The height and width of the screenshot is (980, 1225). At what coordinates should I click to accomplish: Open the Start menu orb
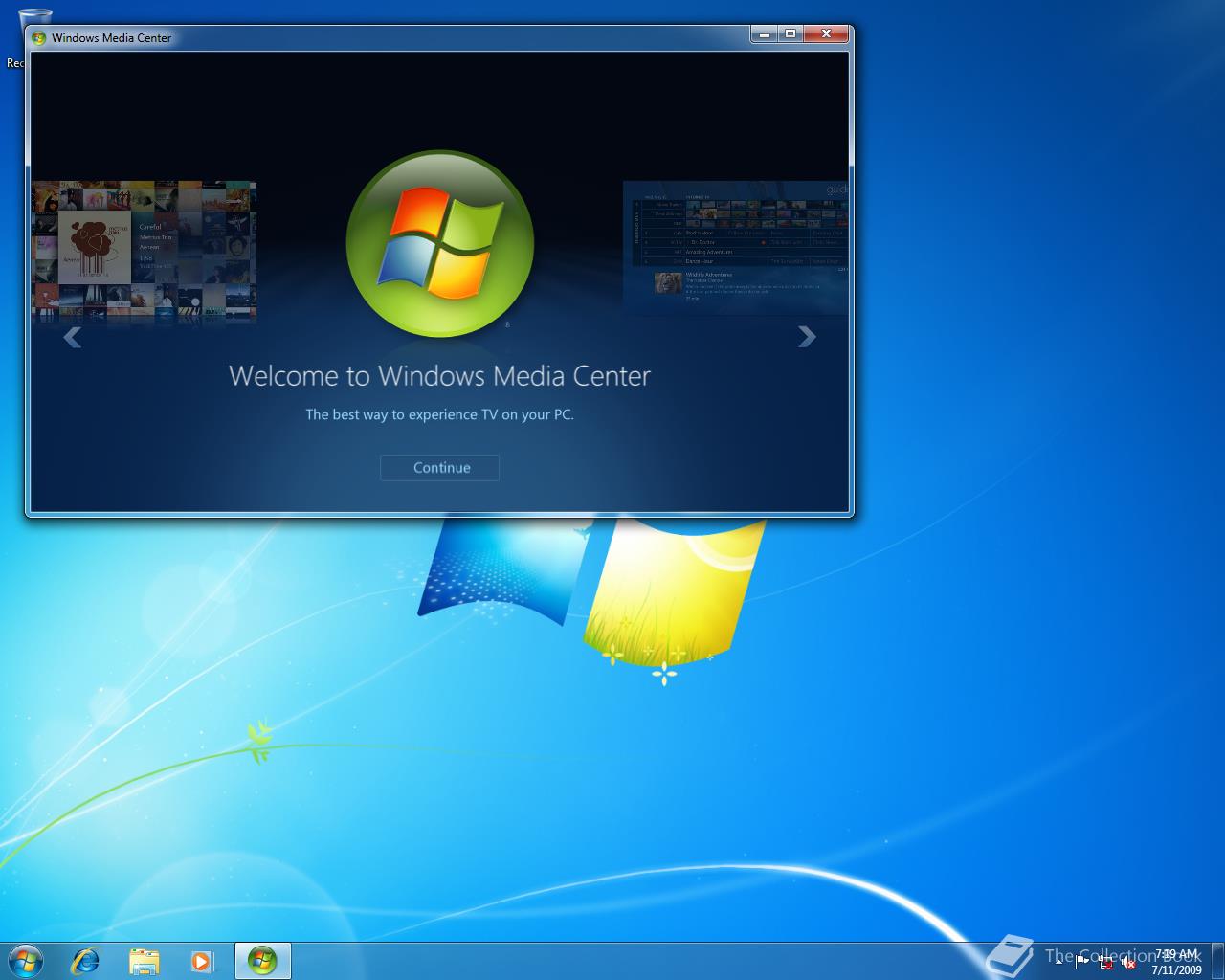(x=25, y=960)
